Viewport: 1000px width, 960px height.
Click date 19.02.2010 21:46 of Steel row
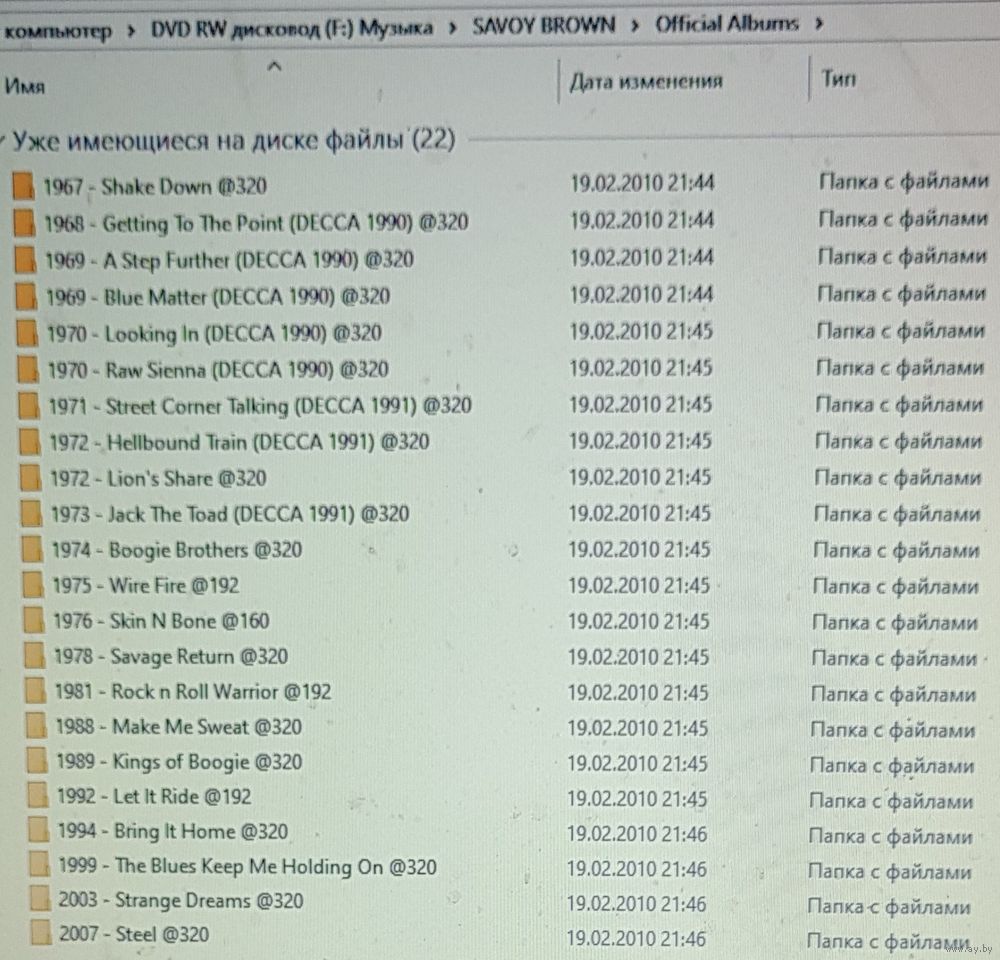pos(636,938)
